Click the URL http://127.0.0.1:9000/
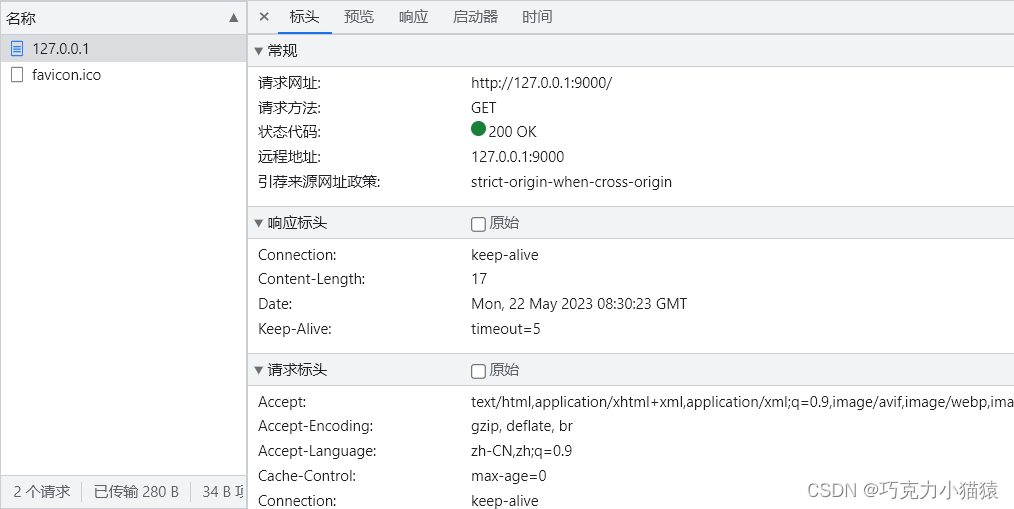 [x=541, y=83]
